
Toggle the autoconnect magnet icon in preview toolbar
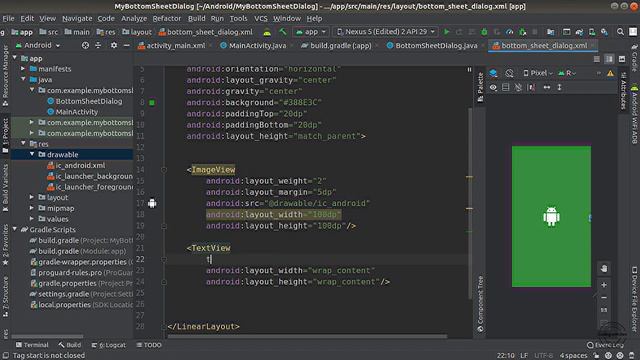(x=518, y=87)
